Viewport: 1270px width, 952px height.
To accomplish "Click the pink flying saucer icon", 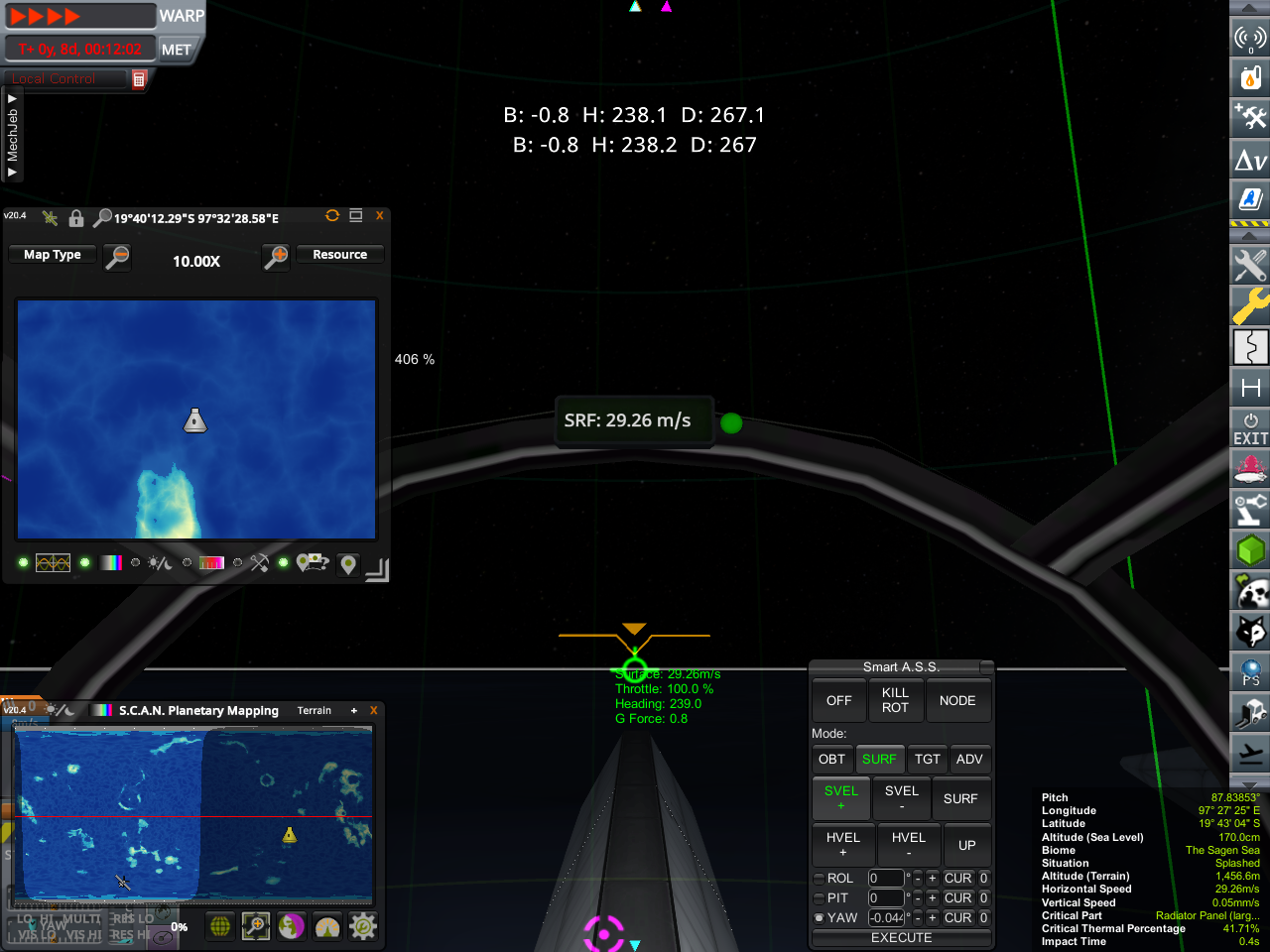I will click(x=1250, y=468).
